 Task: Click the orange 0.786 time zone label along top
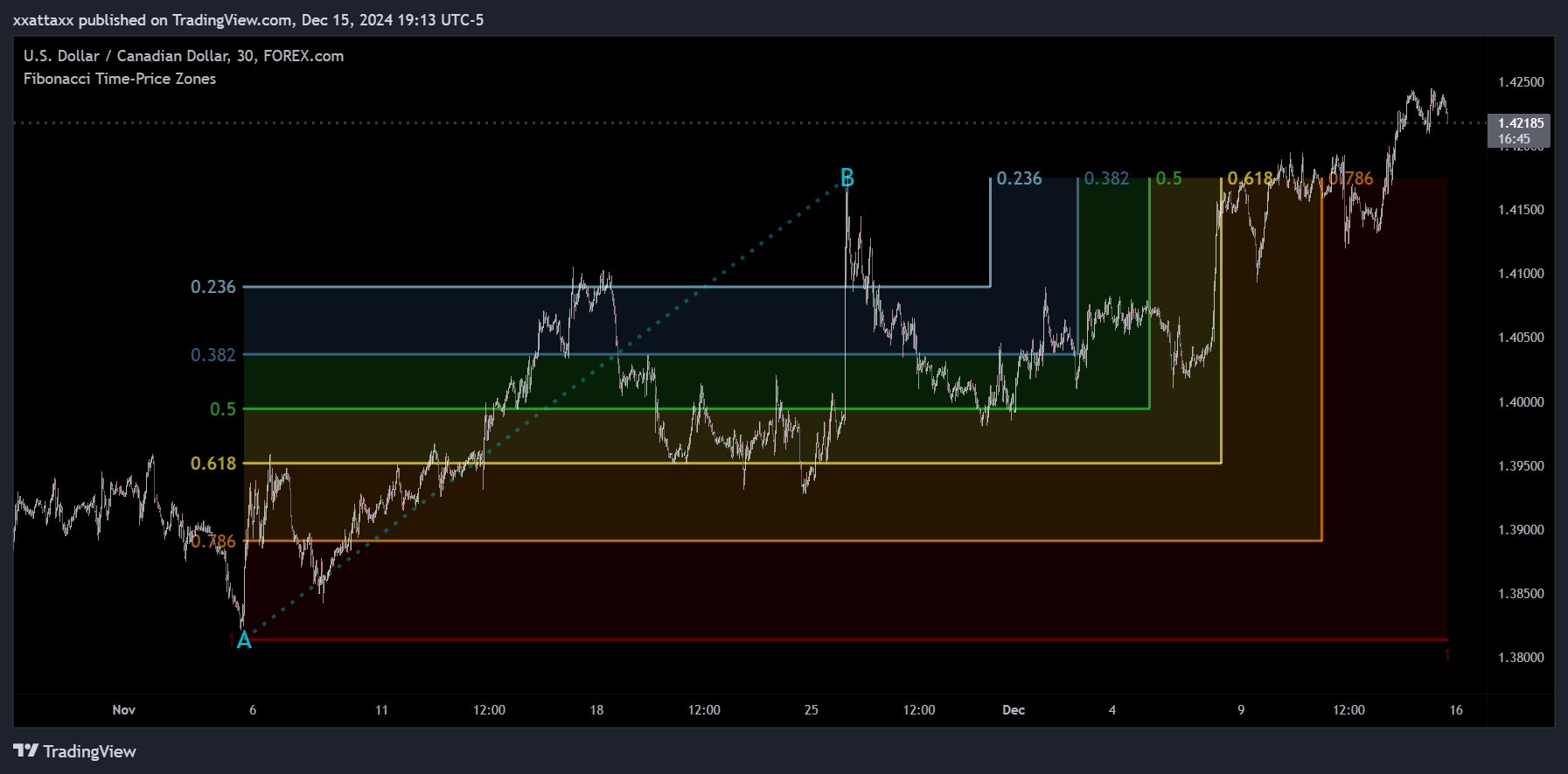tap(1351, 178)
